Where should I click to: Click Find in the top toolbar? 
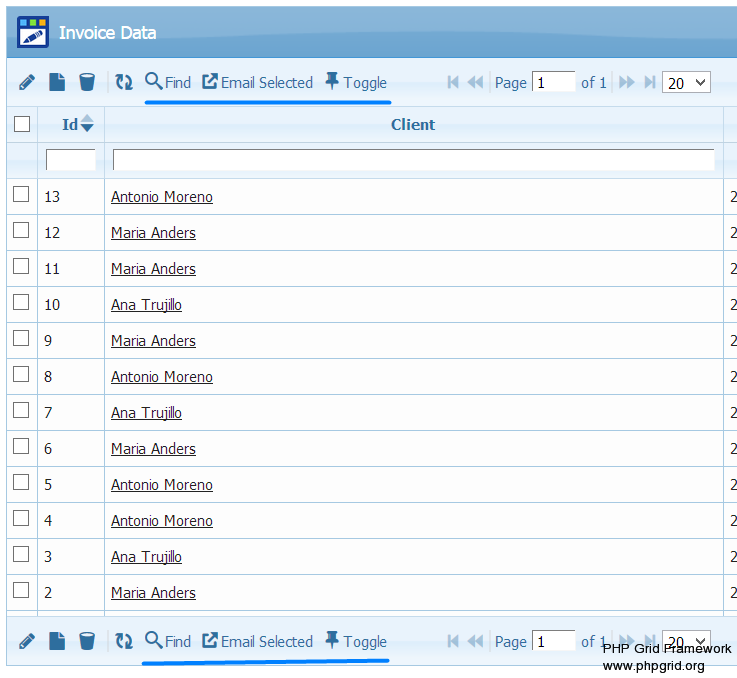[168, 82]
